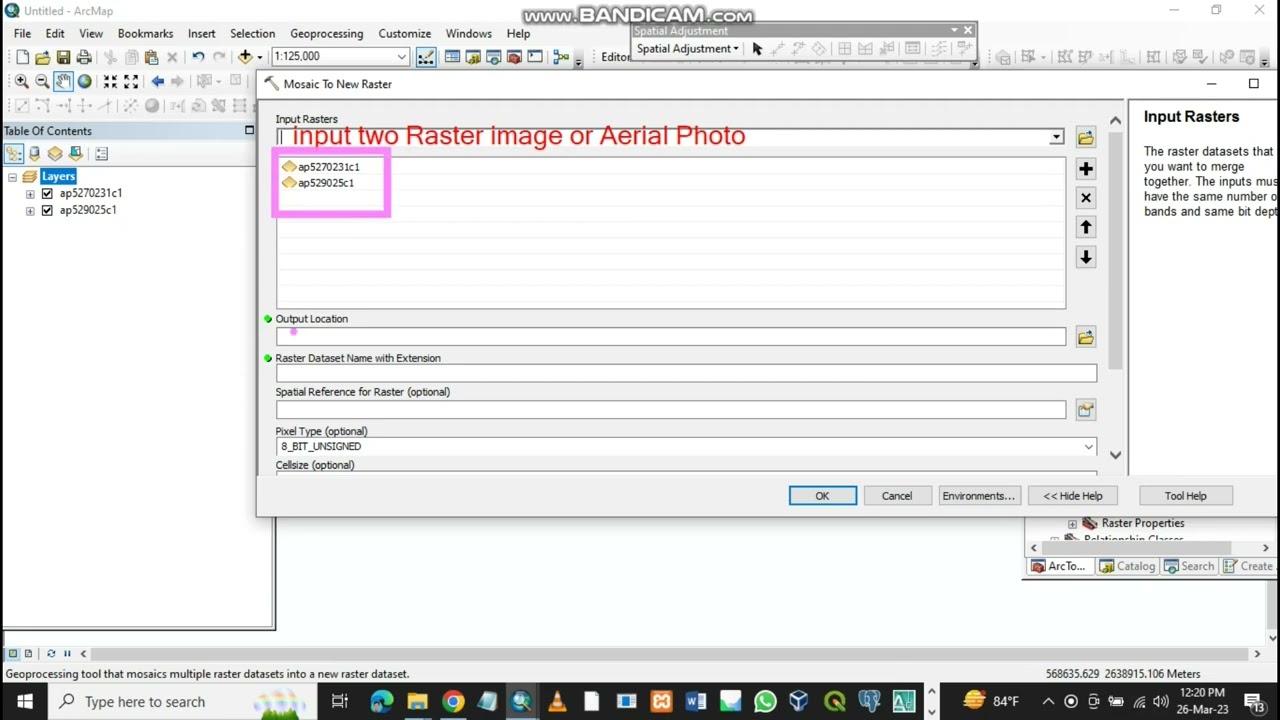
Task: Switch to the Search tab
Action: (1188, 566)
